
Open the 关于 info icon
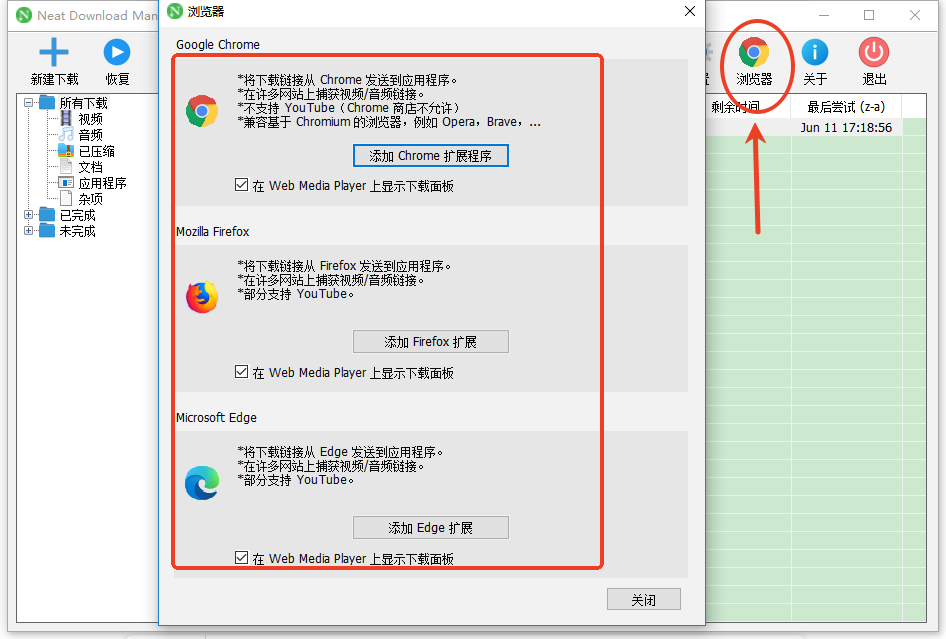(x=814, y=52)
